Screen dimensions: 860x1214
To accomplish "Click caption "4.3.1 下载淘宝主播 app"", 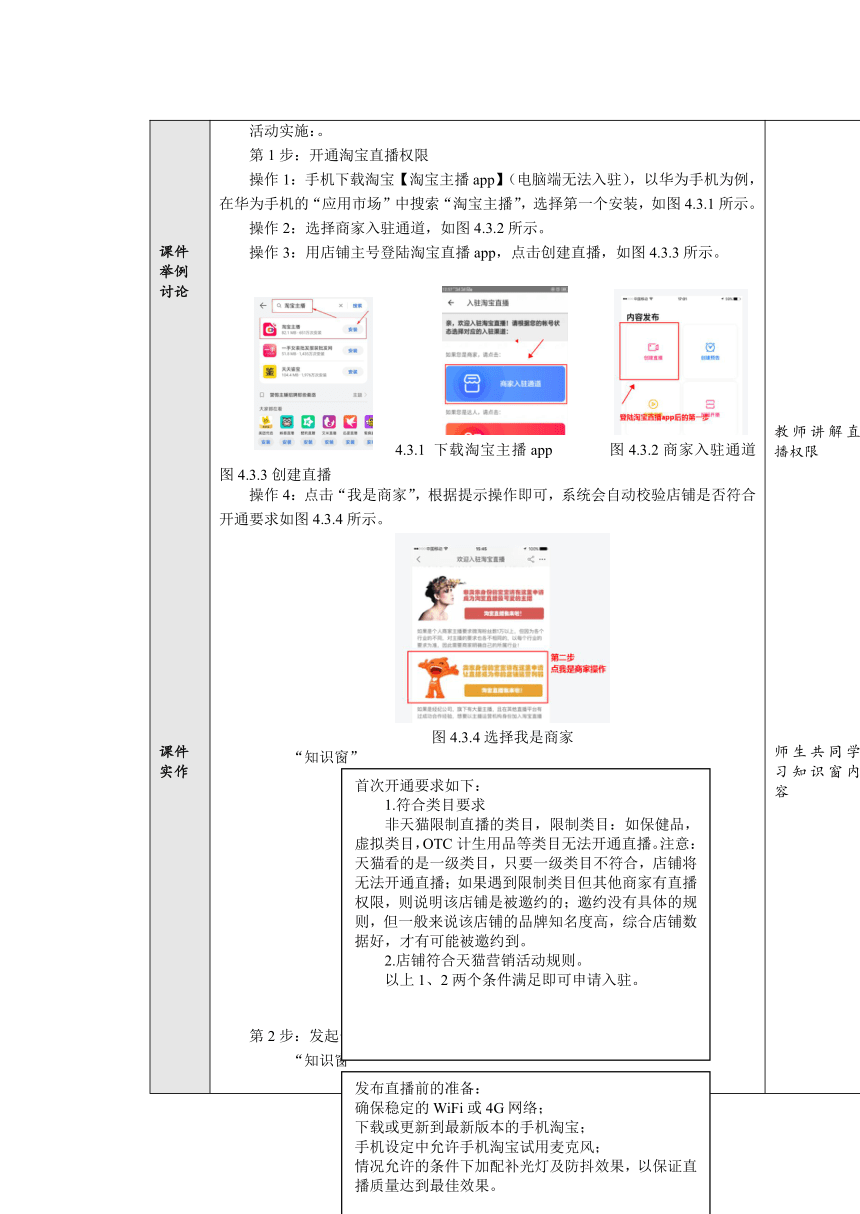I will [x=474, y=450].
